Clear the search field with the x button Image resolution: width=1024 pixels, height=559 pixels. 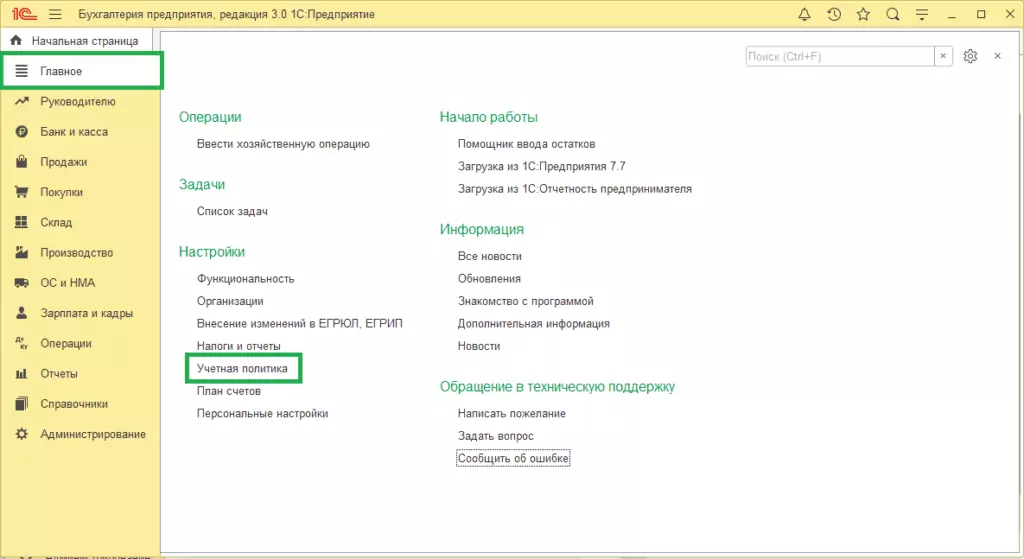coord(943,56)
